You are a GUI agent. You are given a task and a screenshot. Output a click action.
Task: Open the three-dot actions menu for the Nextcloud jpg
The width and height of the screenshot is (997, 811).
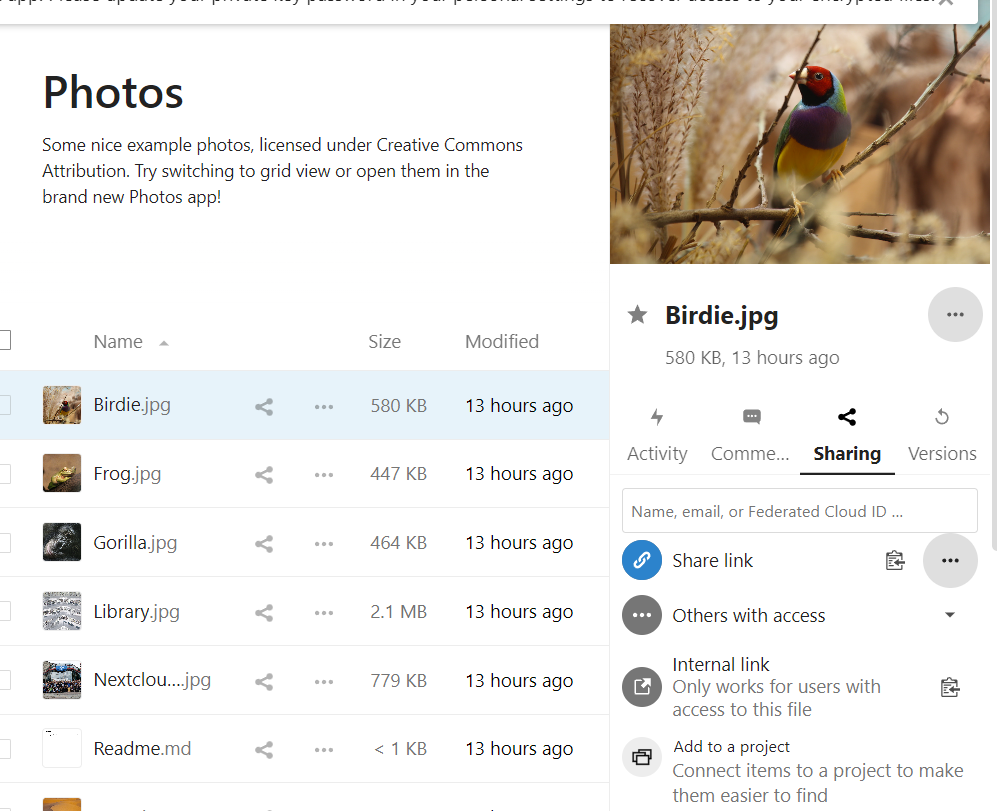pos(324,682)
